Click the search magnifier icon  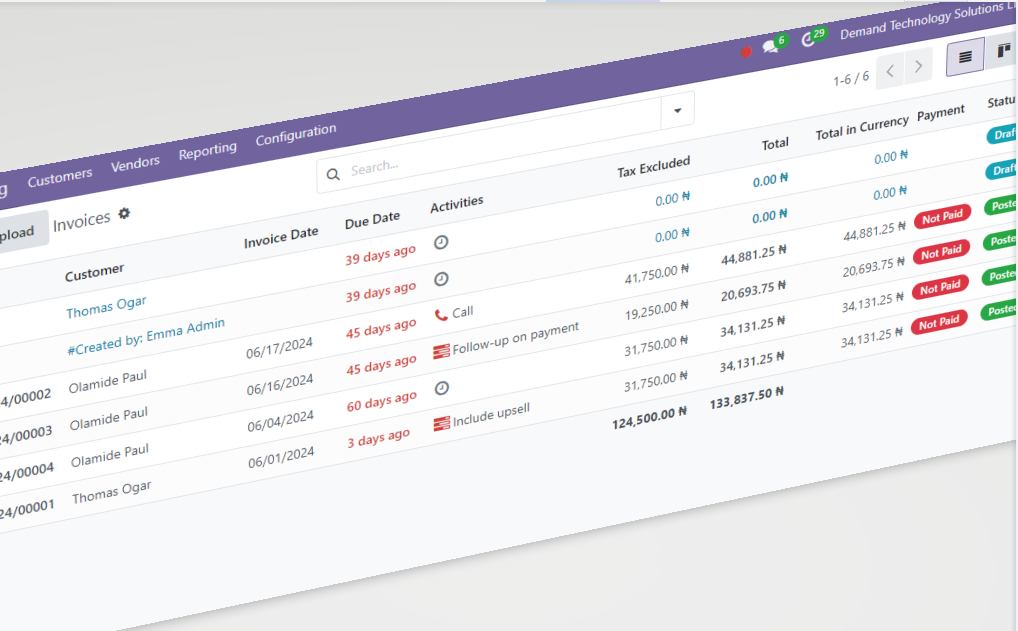[333, 174]
